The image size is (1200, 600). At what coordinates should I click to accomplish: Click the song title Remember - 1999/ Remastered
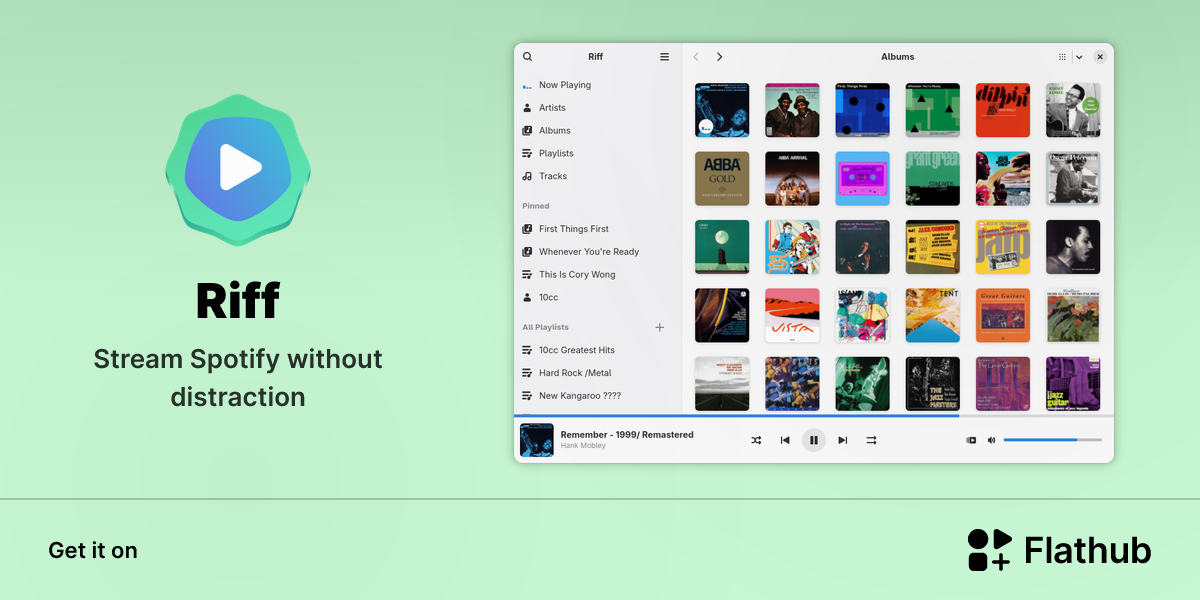click(627, 435)
